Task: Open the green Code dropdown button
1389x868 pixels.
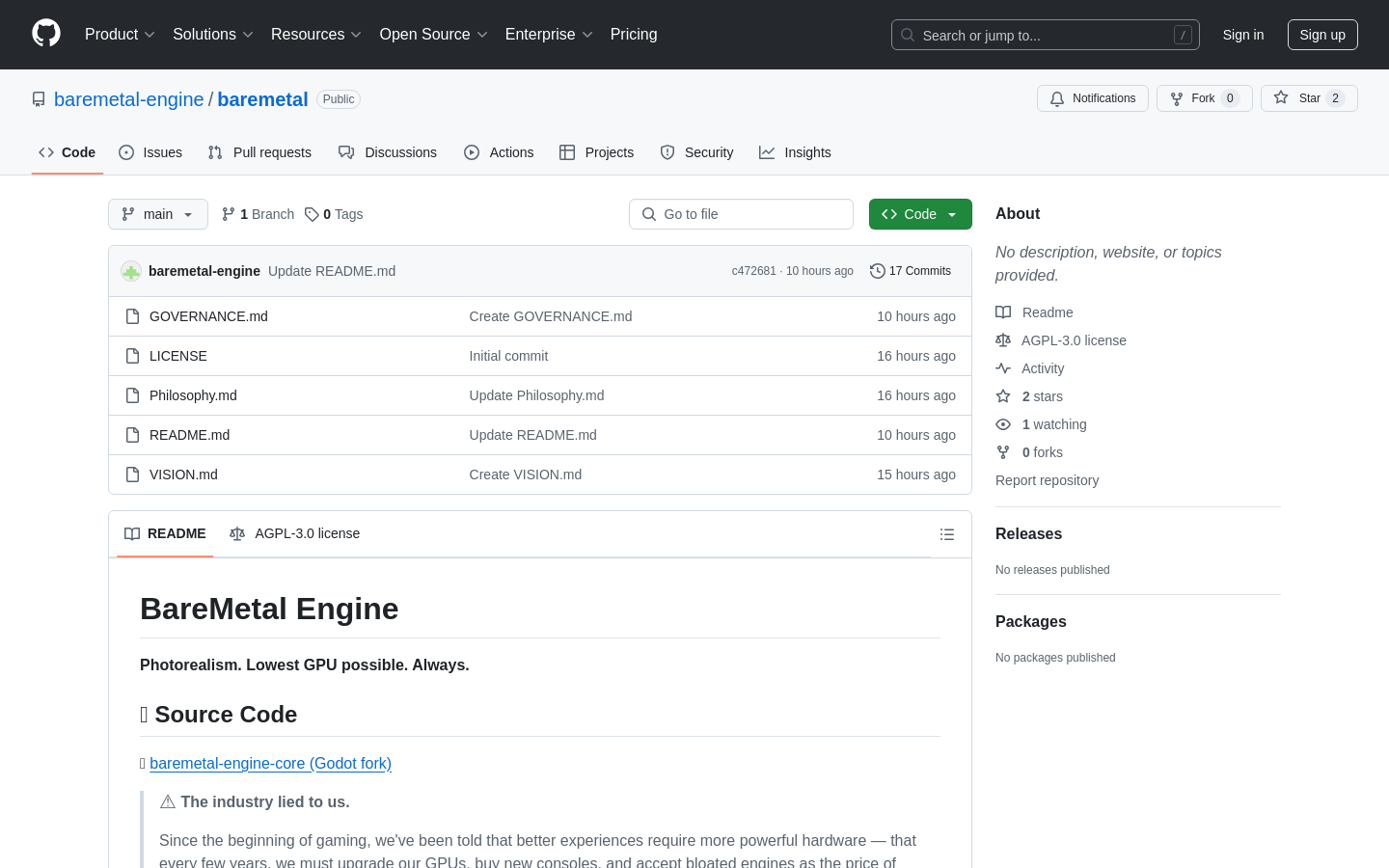Action: (x=920, y=214)
